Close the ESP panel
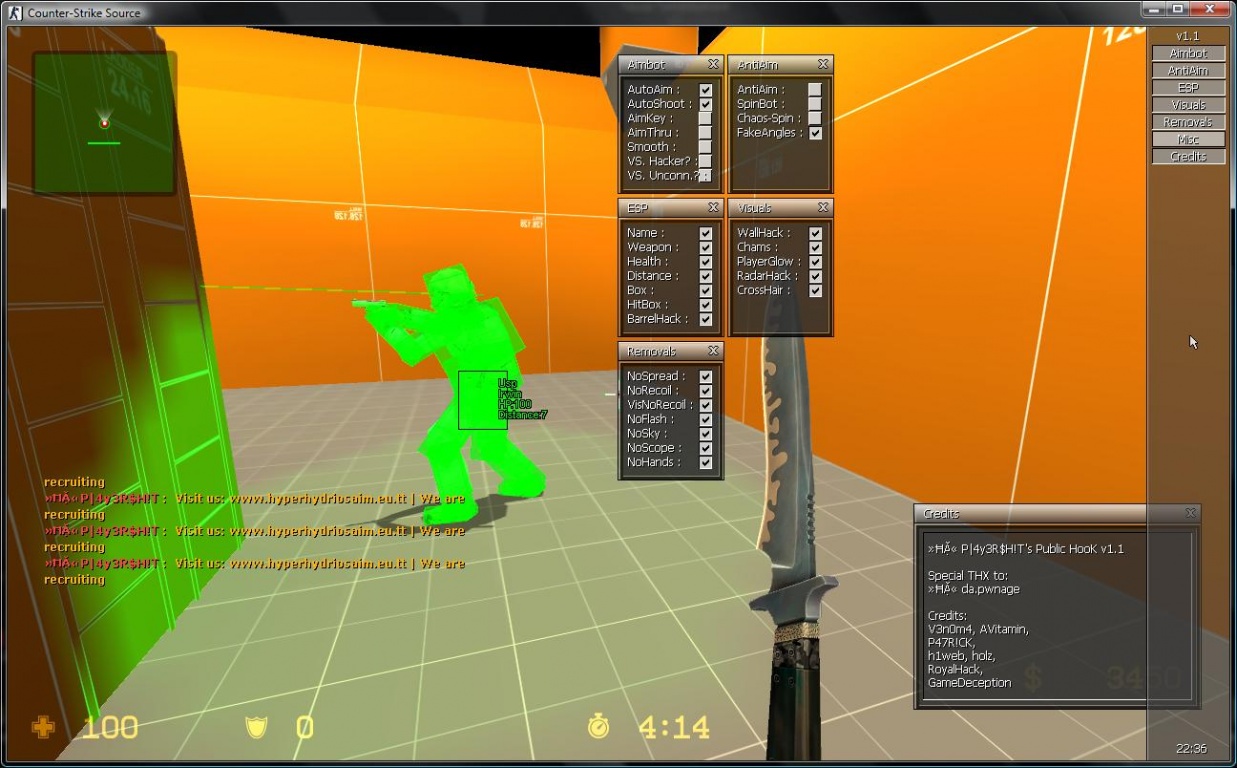The width and height of the screenshot is (1237, 768). click(x=713, y=207)
